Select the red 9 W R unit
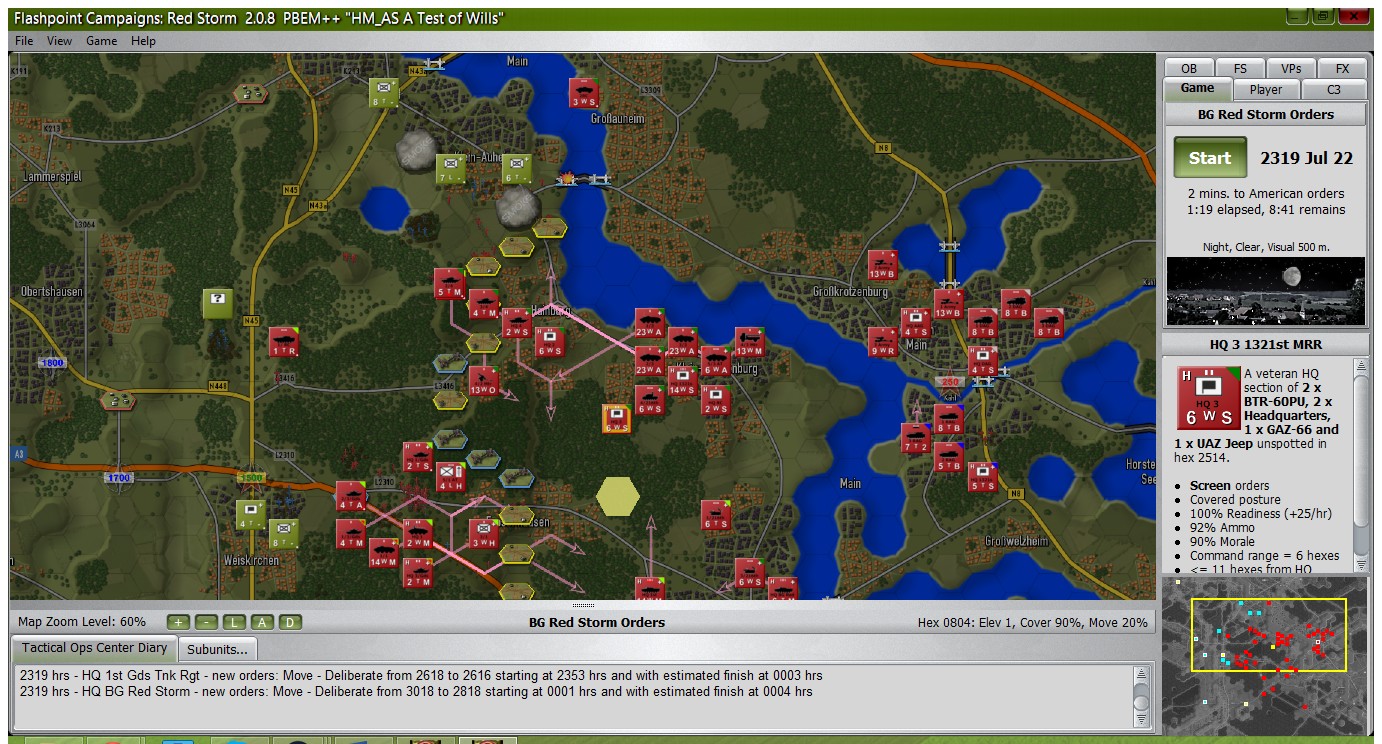The width and height of the screenshot is (1382, 744). click(x=882, y=342)
